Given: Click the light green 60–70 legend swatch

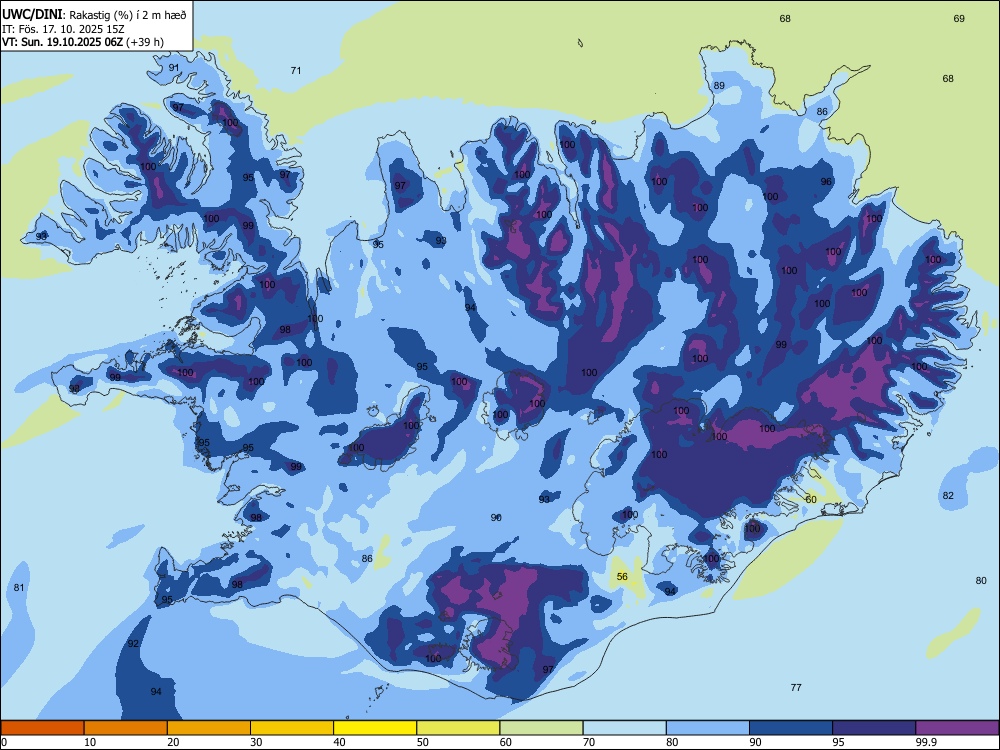Looking at the screenshot, I should (x=541, y=728).
